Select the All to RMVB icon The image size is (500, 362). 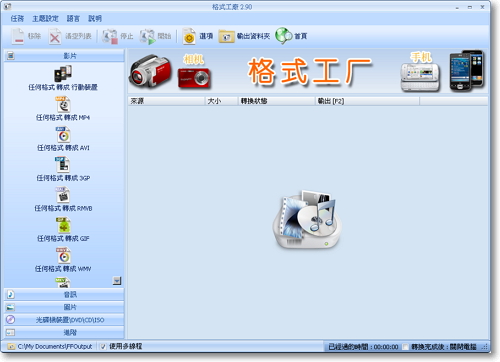point(63,195)
